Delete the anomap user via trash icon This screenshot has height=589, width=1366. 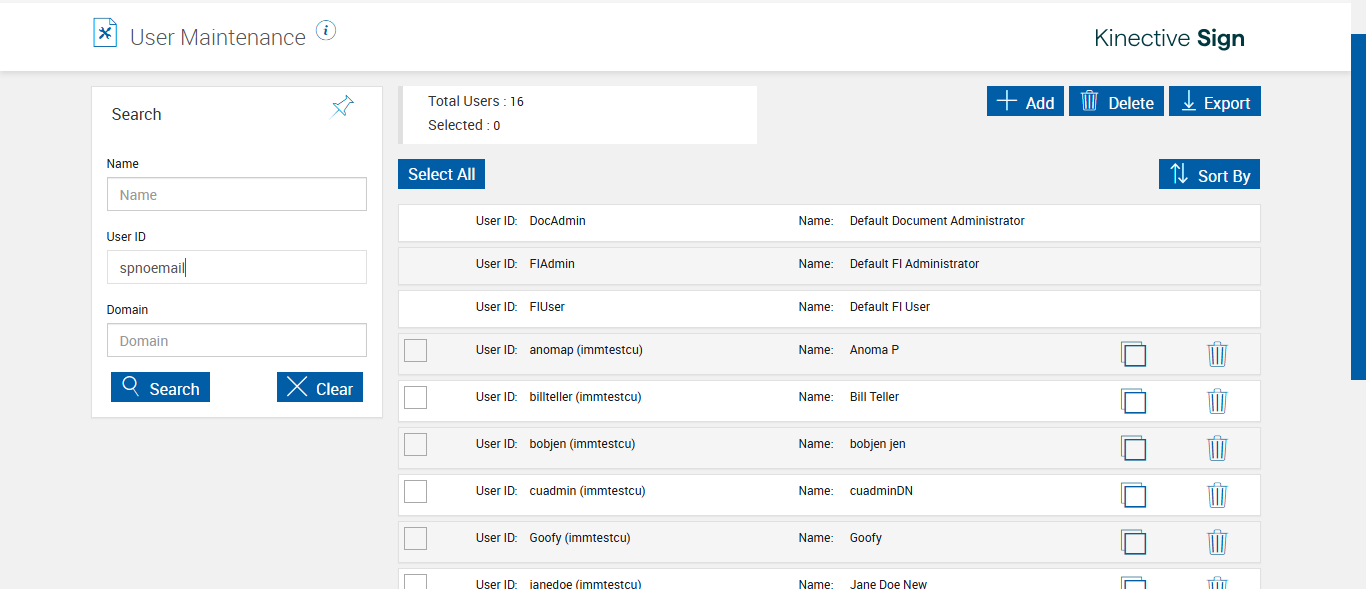[x=1217, y=354]
